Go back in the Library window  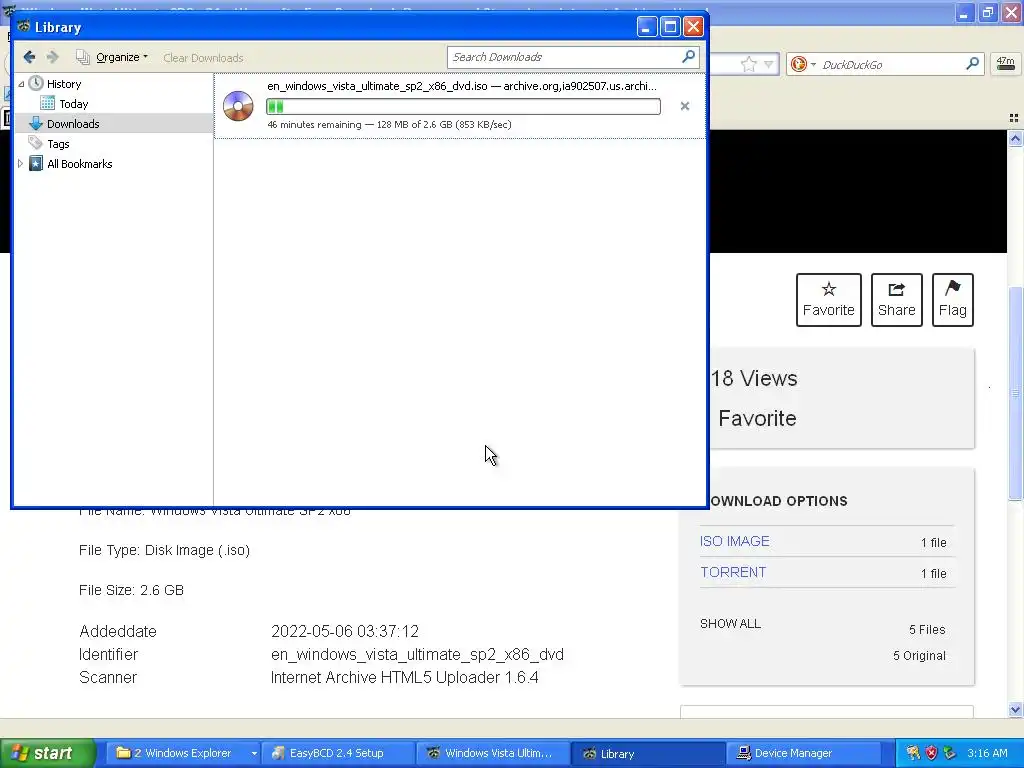29,57
